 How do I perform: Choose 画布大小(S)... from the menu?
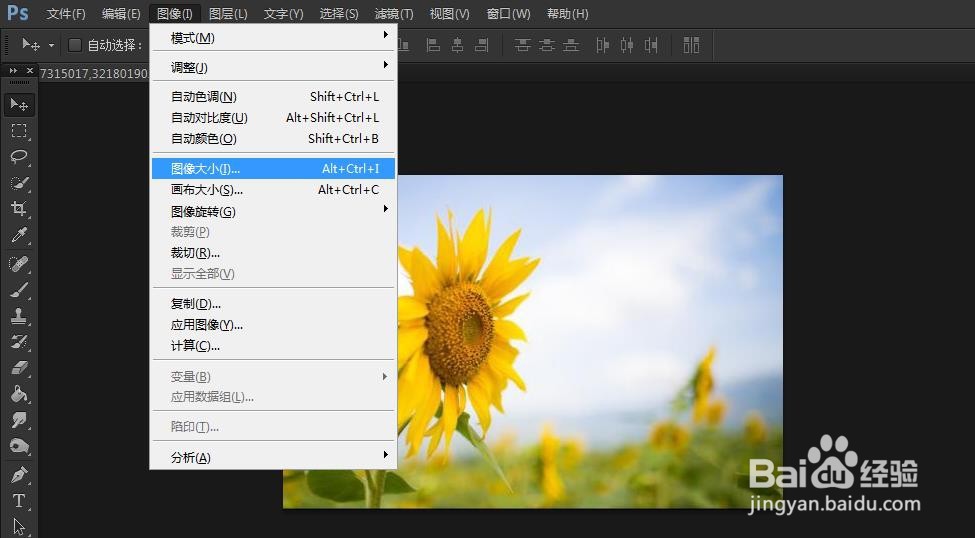[274, 190]
